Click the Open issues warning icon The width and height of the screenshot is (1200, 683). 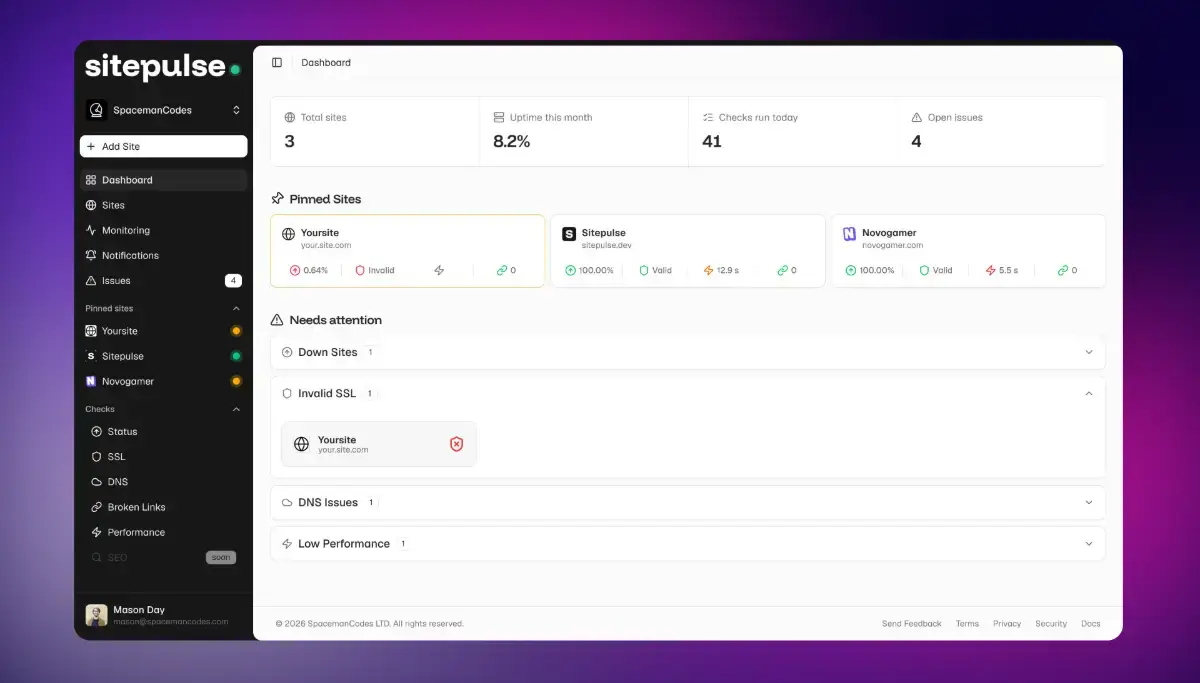click(917, 117)
